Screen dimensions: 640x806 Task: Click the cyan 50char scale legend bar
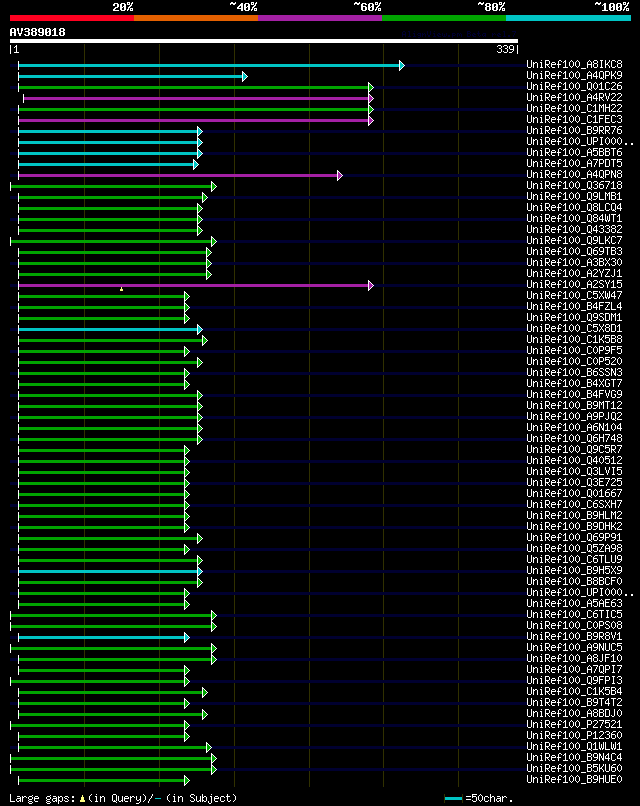(x=453, y=798)
